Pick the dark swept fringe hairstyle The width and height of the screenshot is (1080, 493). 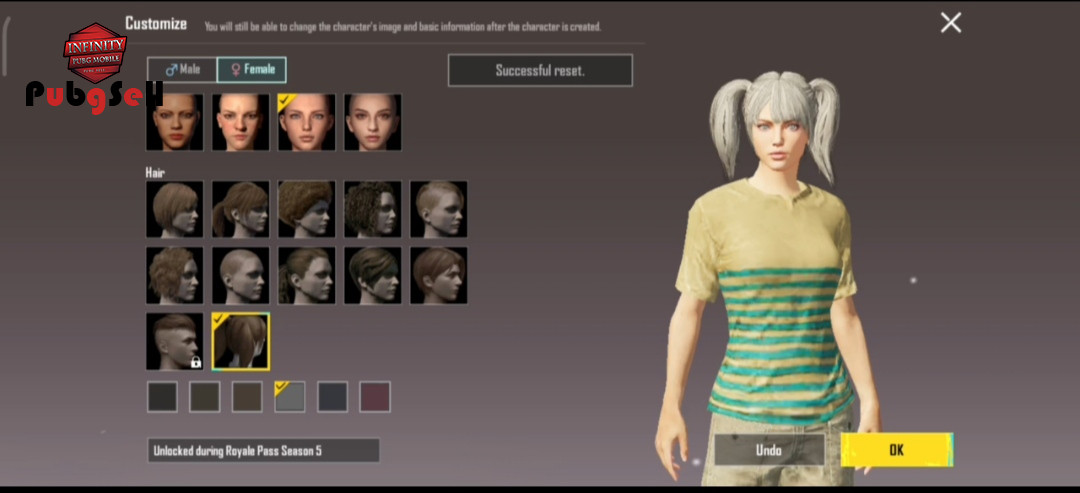tap(373, 275)
